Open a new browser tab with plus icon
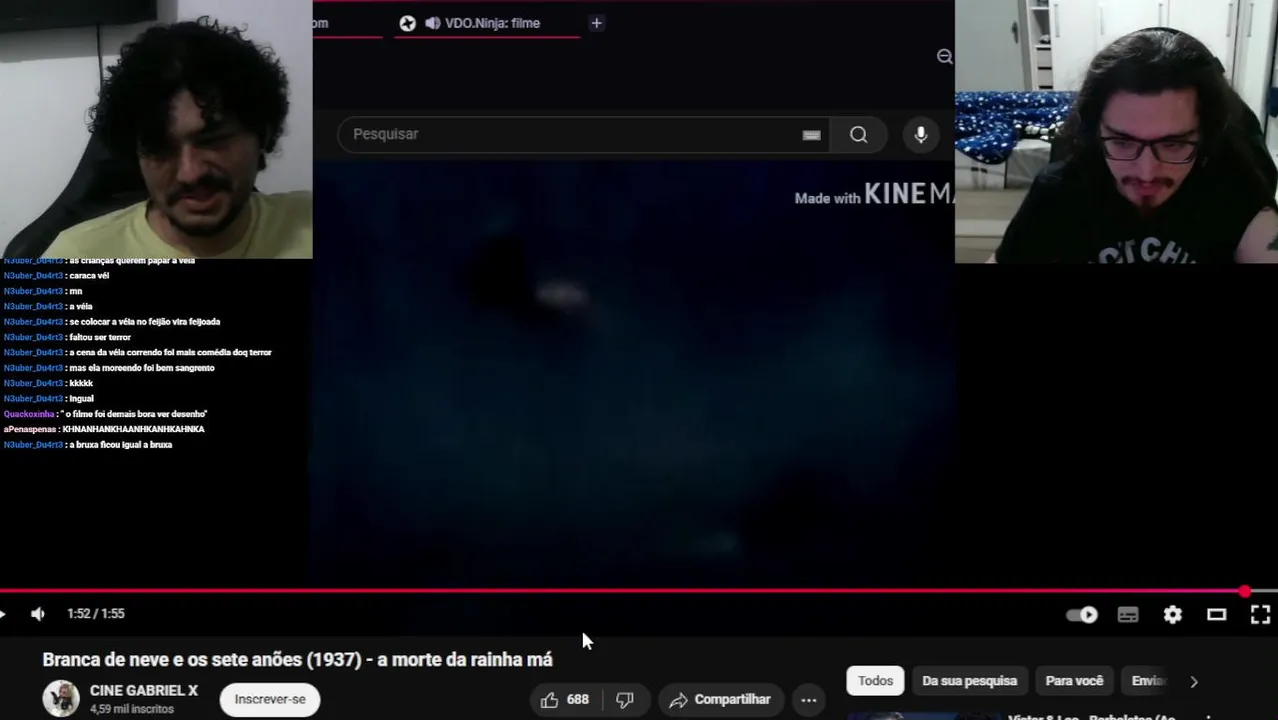1278x720 pixels. point(596,23)
